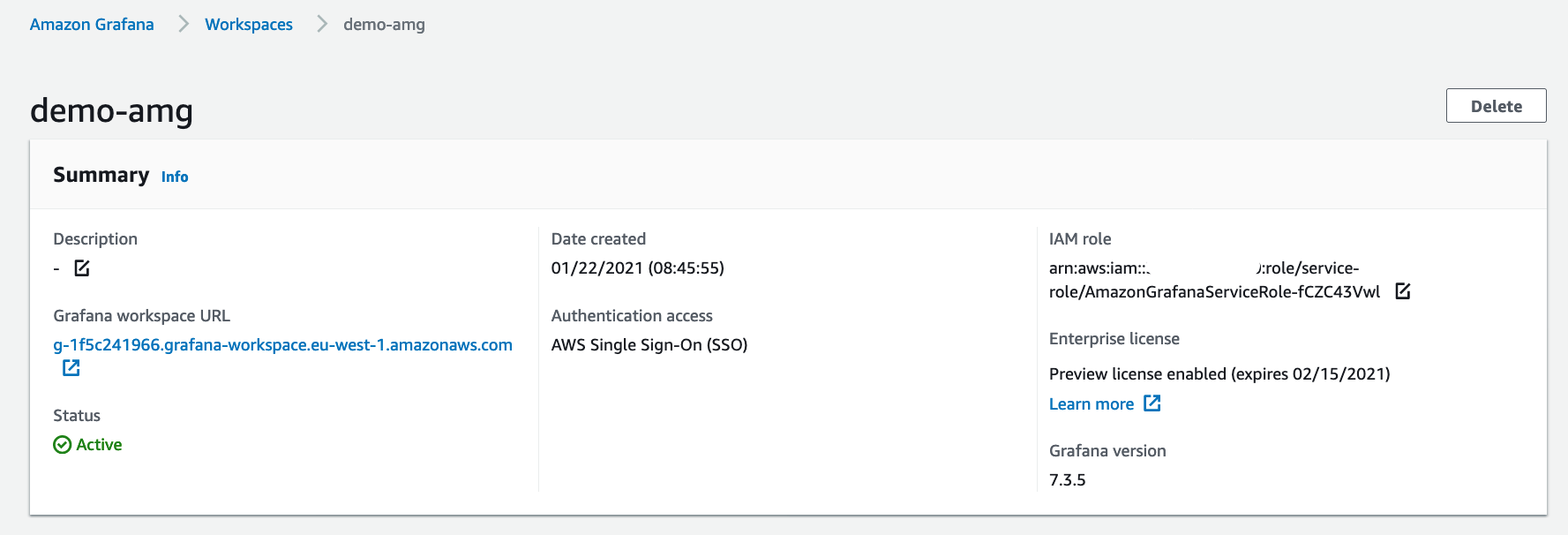The height and width of the screenshot is (535, 1568).
Task: Click the demo-amg page heading
Action: pyautogui.click(x=112, y=111)
